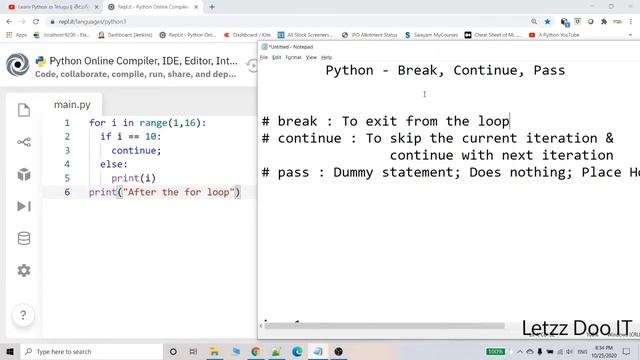Open Notepad's Format menu
Image resolution: width=640 pixels, height=360 pixels.
(293, 58)
